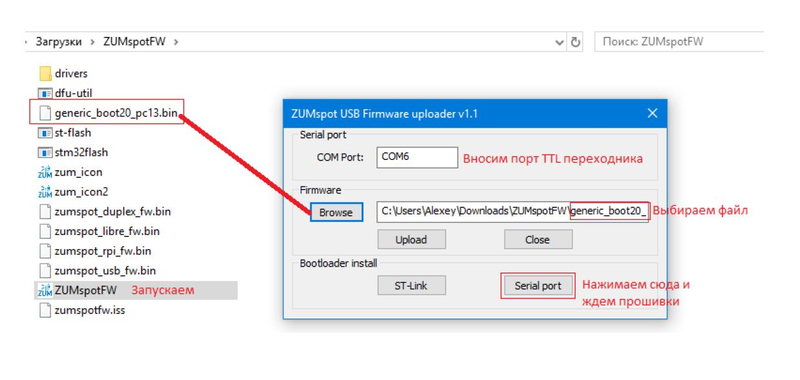
Task: Expand the chevron after ZUMspotFW in breadcrumb
Action: (x=176, y=42)
